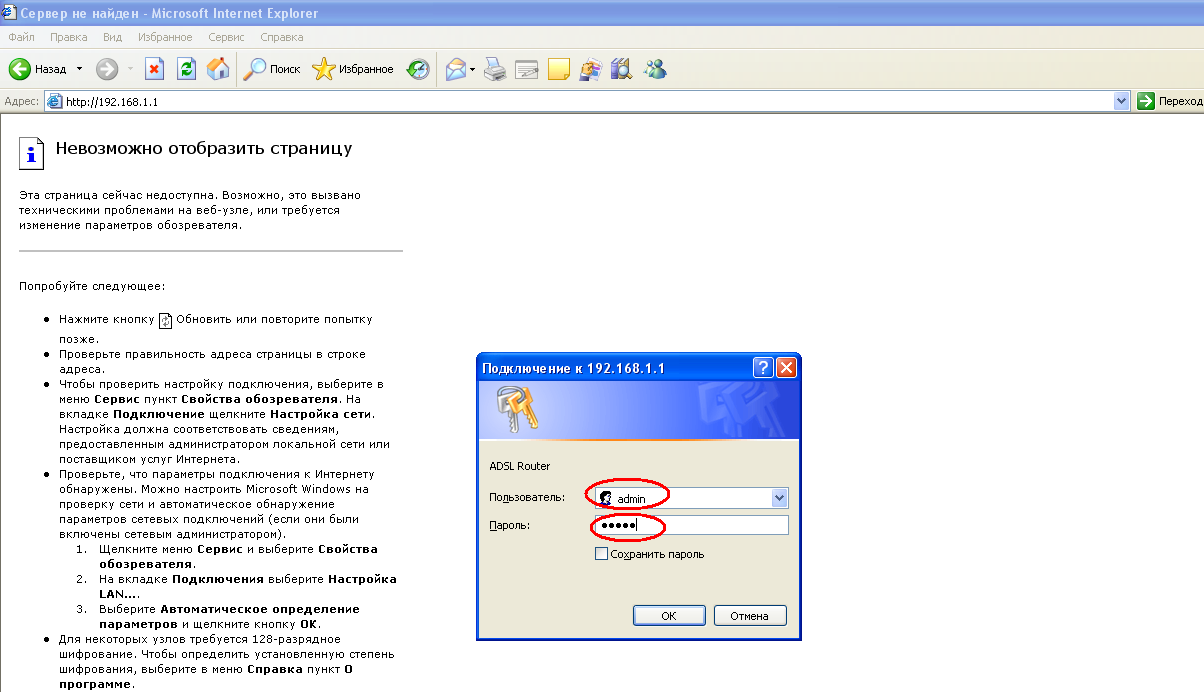This screenshot has width=1204, height=692.
Task: Expand the username combo box arrow
Action: click(779, 498)
